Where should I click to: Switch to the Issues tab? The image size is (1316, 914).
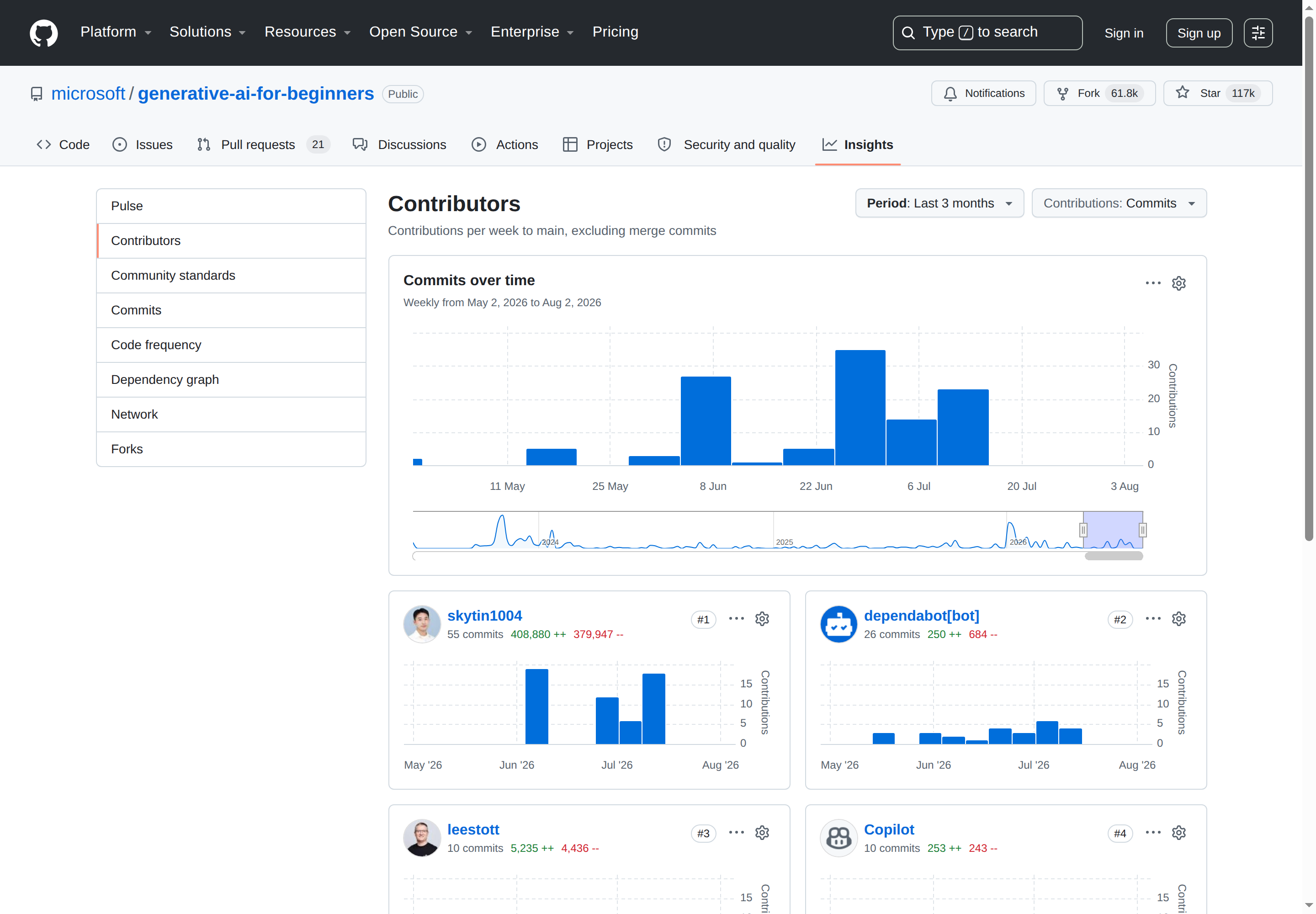(143, 145)
